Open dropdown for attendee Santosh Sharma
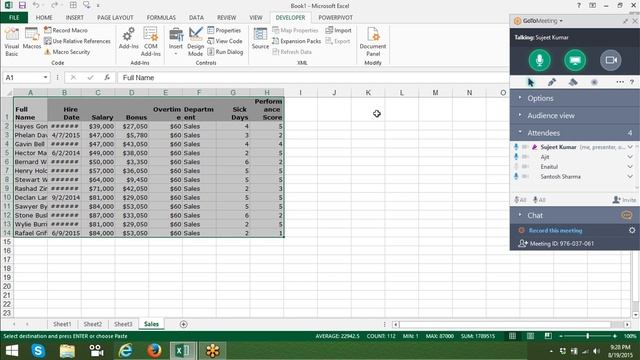This screenshot has height=360, width=640. pyautogui.click(x=630, y=176)
